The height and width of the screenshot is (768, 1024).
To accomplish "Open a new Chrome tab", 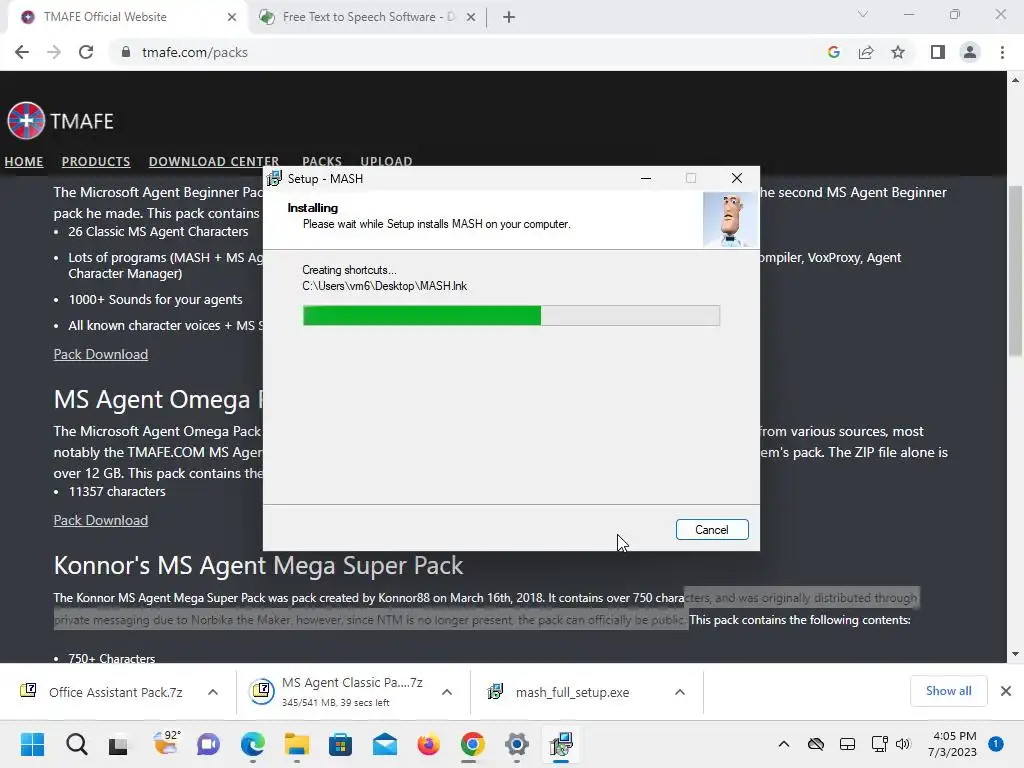I will click(x=509, y=17).
